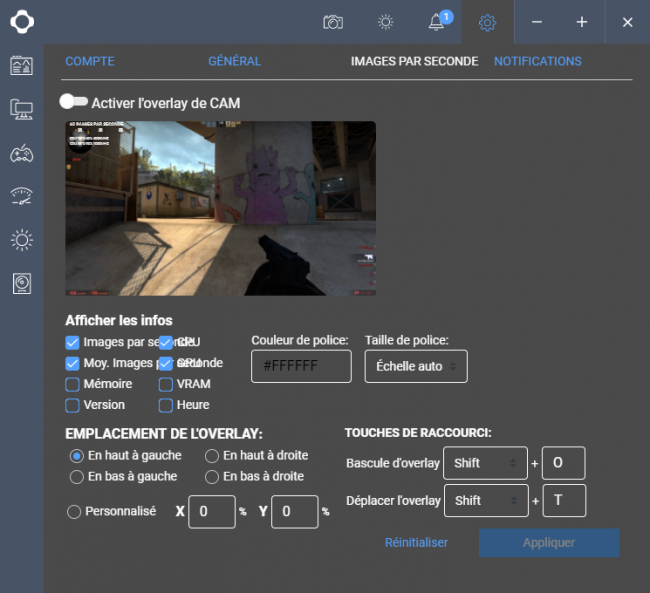Open the PC monitor icon in sidebar
This screenshot has height=593, width=650.
click(x=22, y=109)
